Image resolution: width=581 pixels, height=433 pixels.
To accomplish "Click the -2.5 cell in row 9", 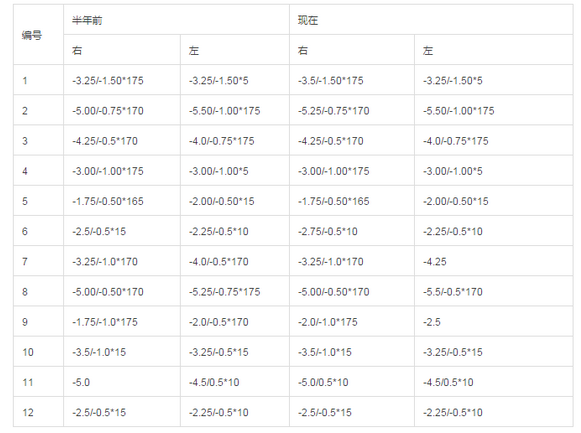I will (x=494, y=322).
